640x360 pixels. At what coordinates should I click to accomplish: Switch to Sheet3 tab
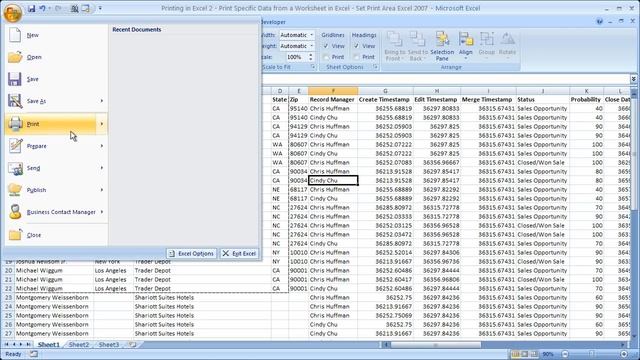tap(109, 345)
